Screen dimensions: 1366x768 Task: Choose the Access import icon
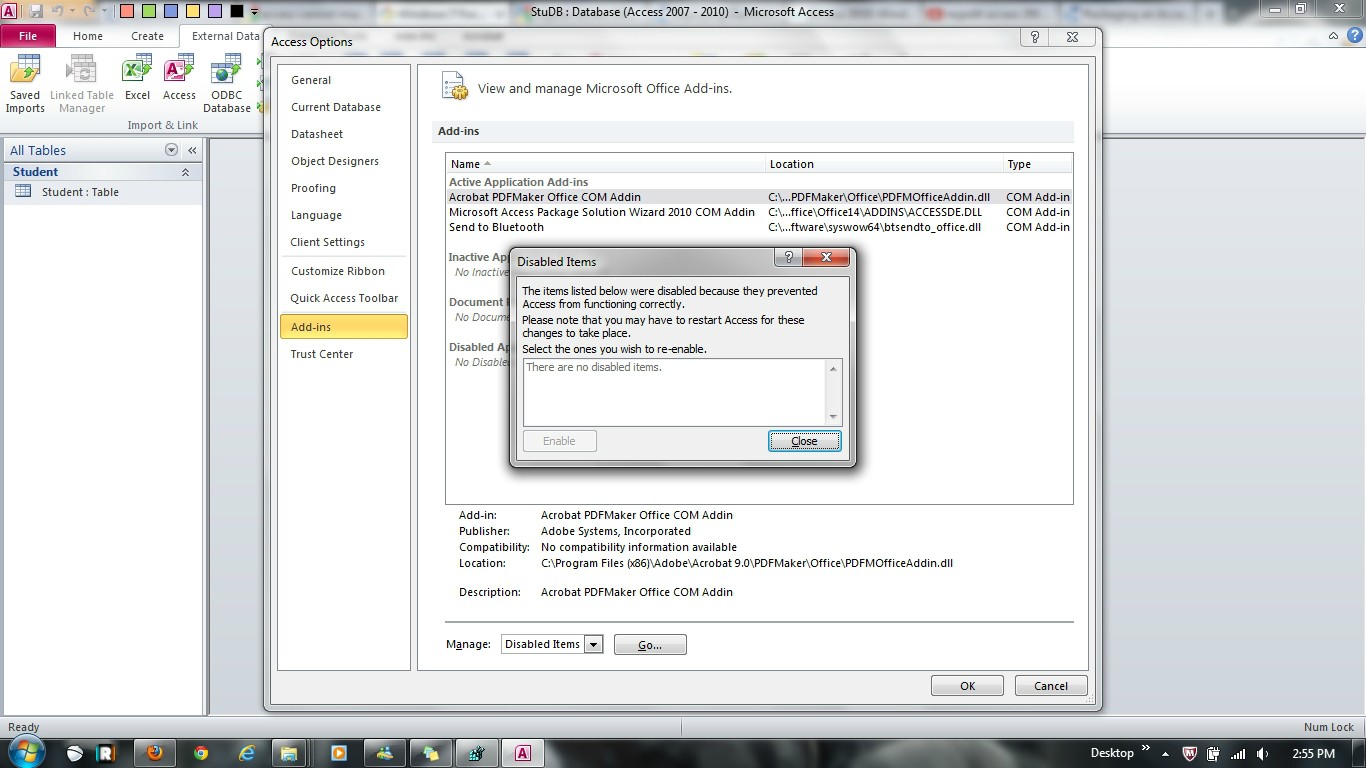(179, 79)
